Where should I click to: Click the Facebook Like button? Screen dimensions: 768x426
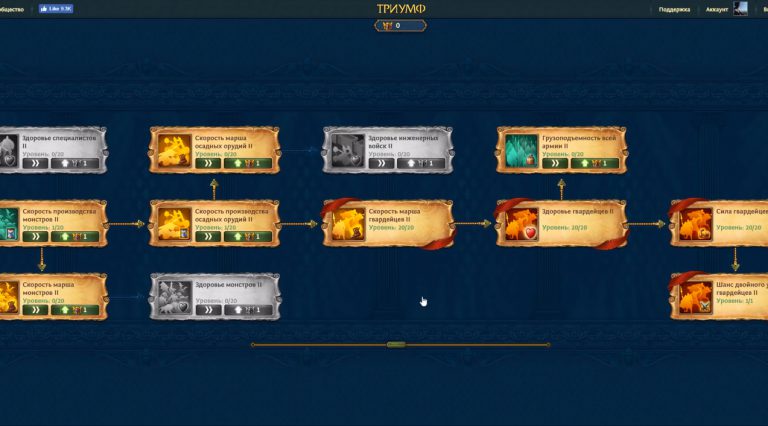click(56, 9)
